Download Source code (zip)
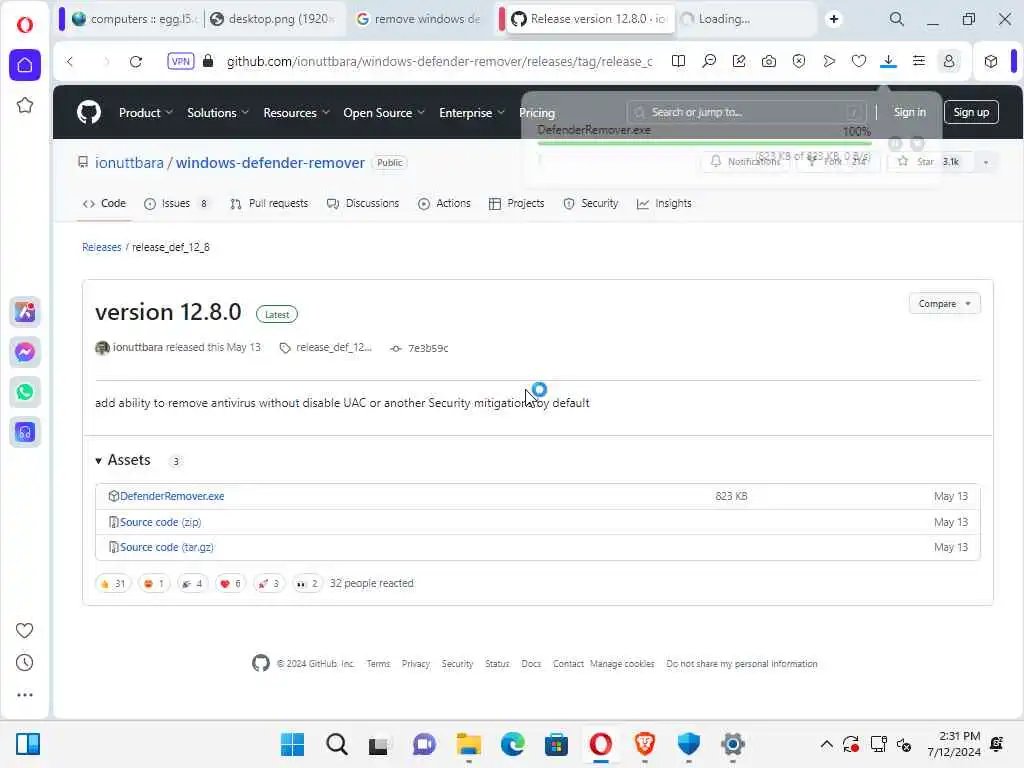The height and width of the screenshot is (768, 1024). (x=161, y=522)
